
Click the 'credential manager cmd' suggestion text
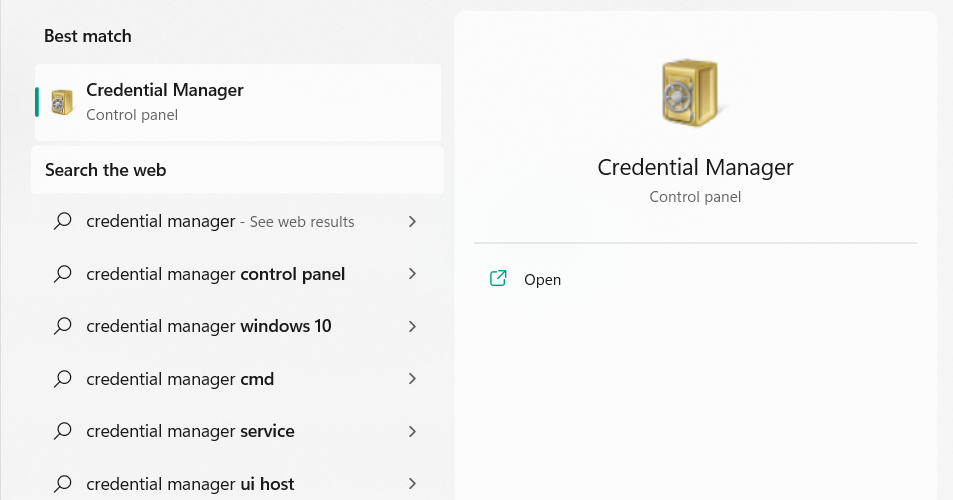[x=180, y=379]
